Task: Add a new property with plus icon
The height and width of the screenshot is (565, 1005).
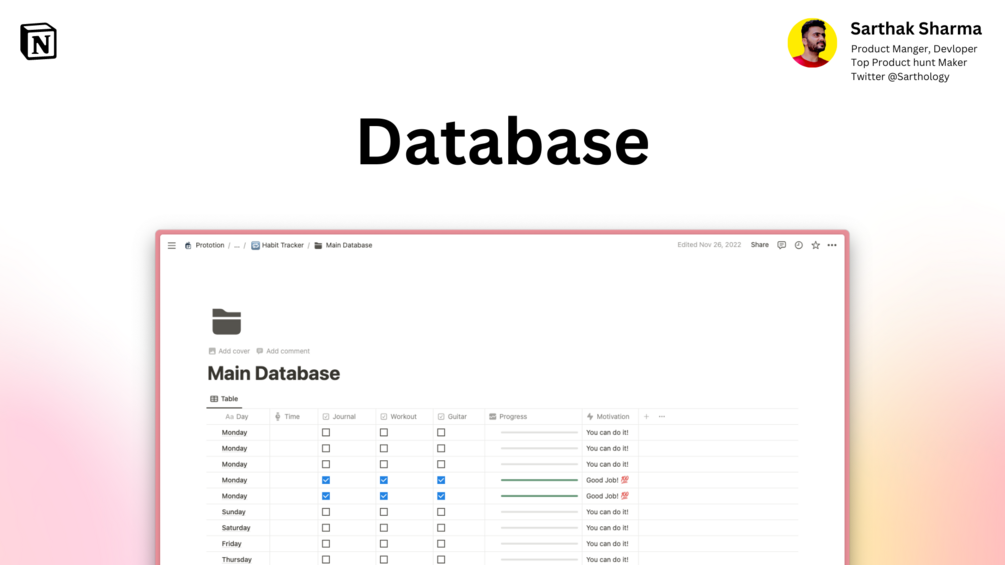Action: click(x=646, y=416)
